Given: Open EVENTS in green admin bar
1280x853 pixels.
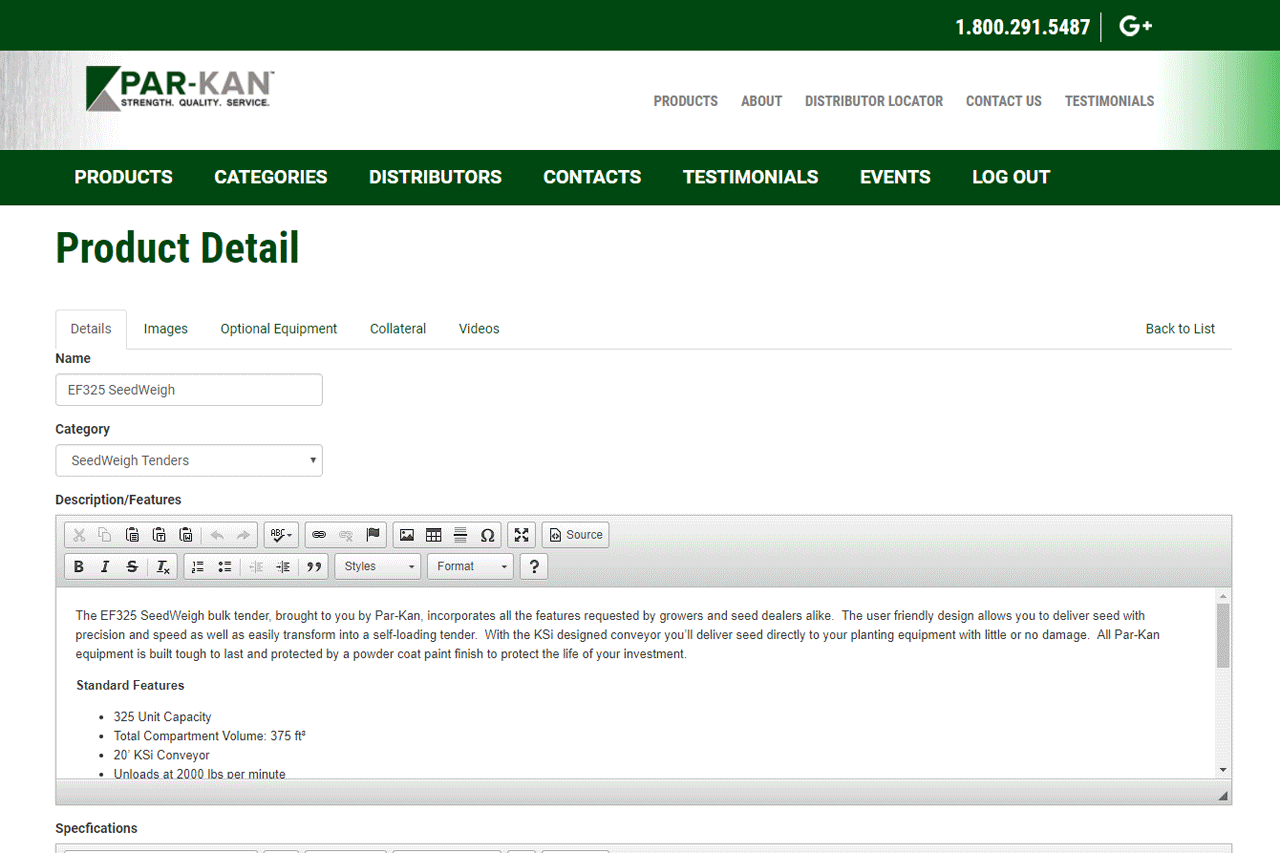Looking at the screenshot, I should [x=895, y=177].
